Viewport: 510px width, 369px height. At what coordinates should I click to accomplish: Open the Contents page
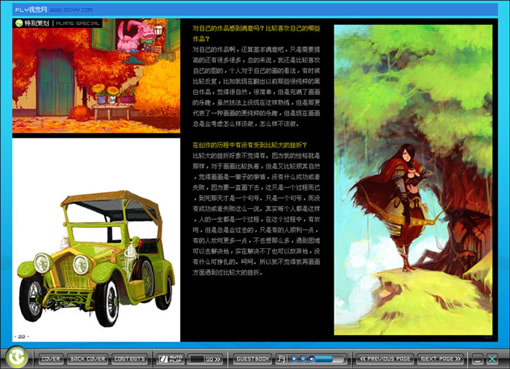129,359
